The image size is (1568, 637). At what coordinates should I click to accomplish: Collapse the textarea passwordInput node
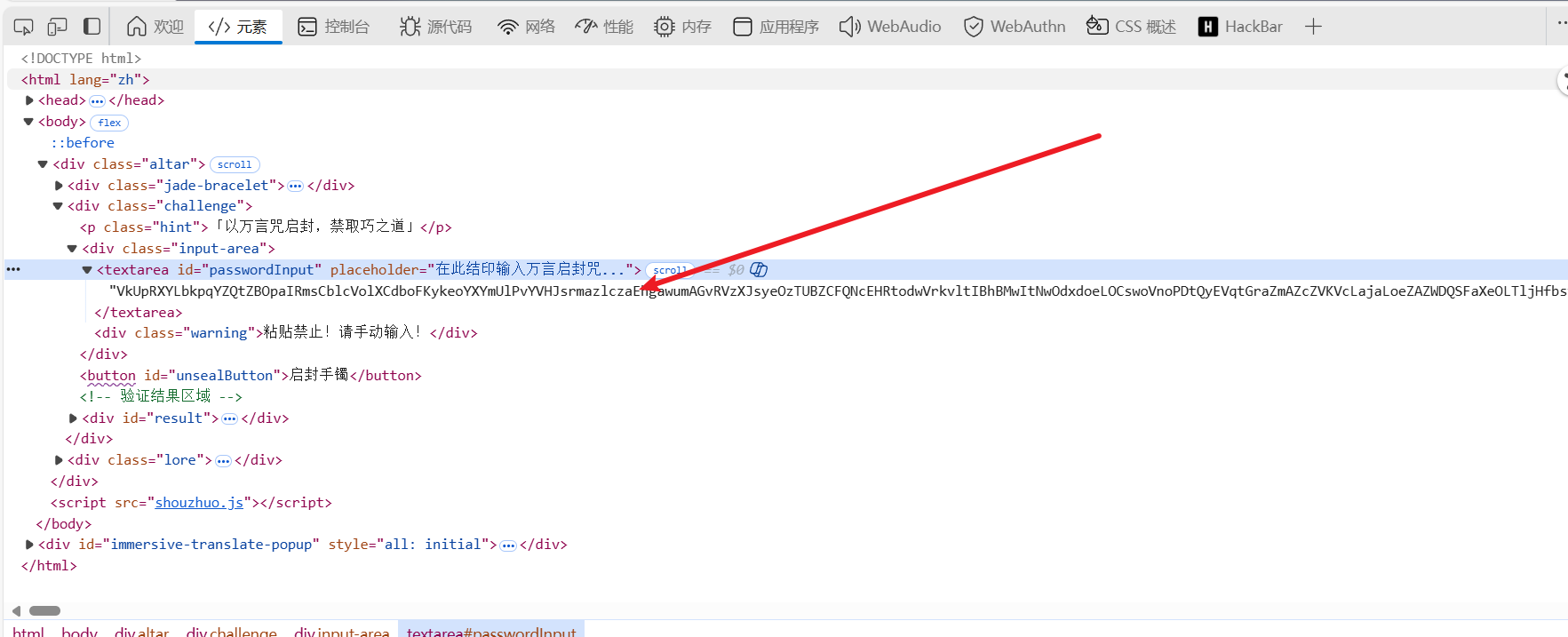point(87,270)
